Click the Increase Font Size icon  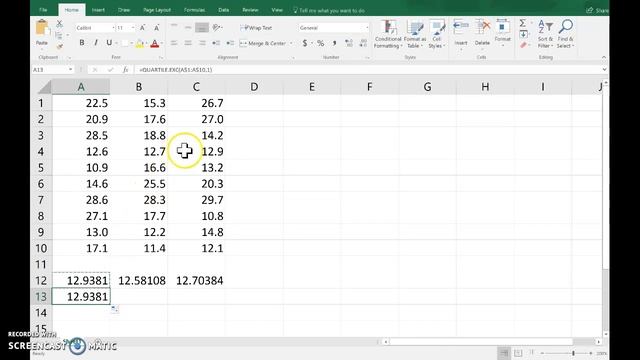(142, 28)
